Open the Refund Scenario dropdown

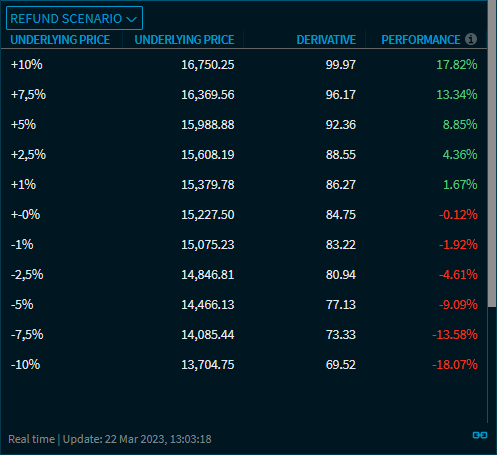(x=74, y=18)
